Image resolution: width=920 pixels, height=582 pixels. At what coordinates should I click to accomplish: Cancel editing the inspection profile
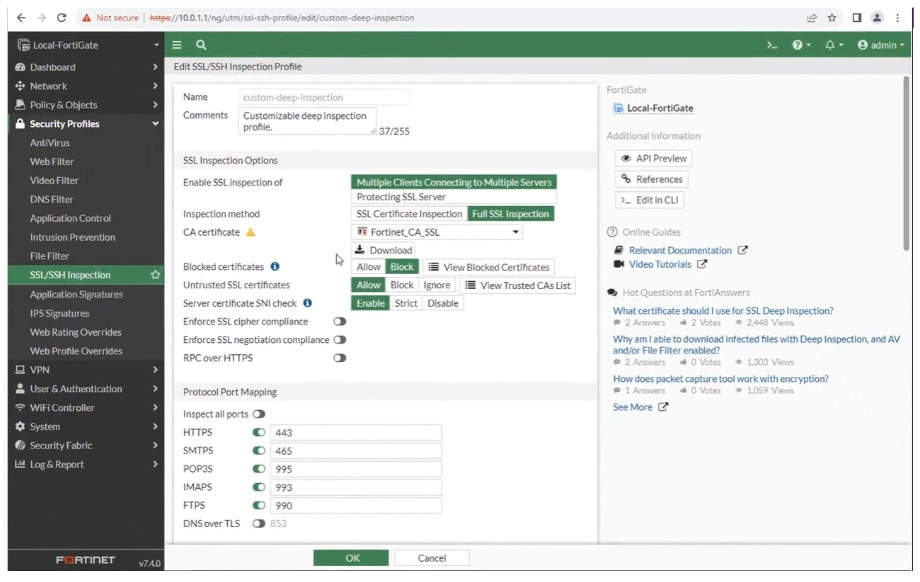point(432,558)
